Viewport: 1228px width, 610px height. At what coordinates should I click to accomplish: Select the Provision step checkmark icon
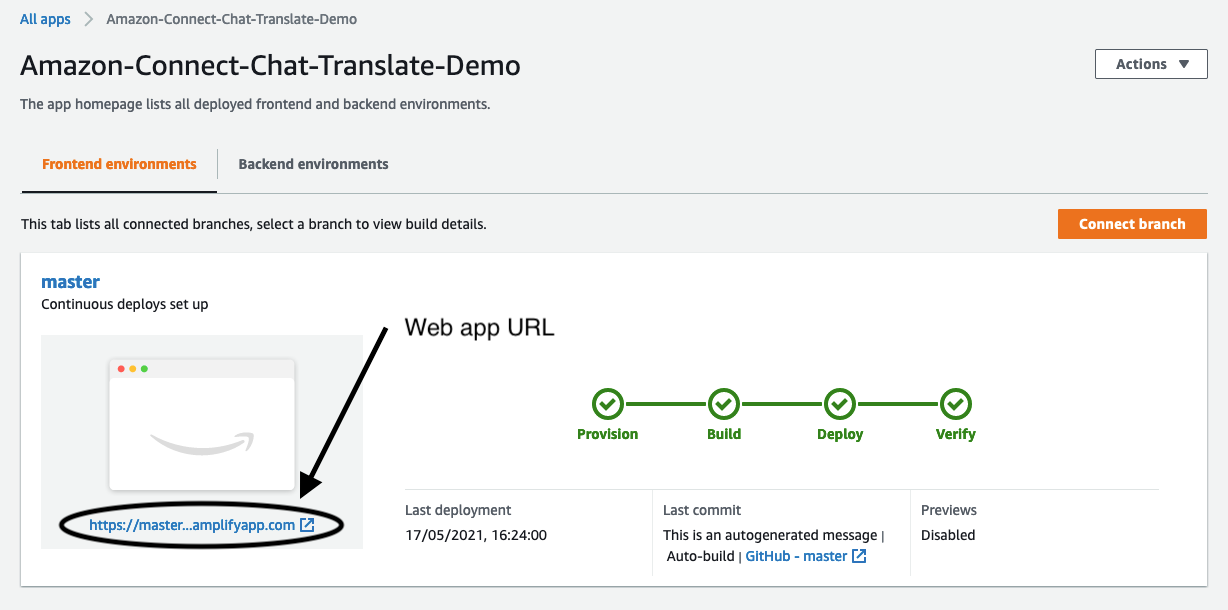[607, 404]
